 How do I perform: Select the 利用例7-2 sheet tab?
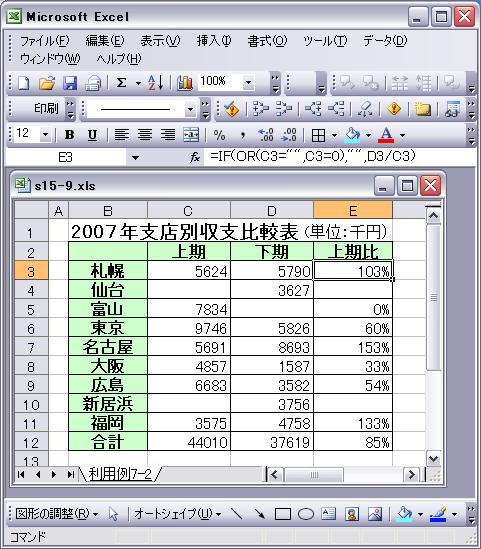120,474
